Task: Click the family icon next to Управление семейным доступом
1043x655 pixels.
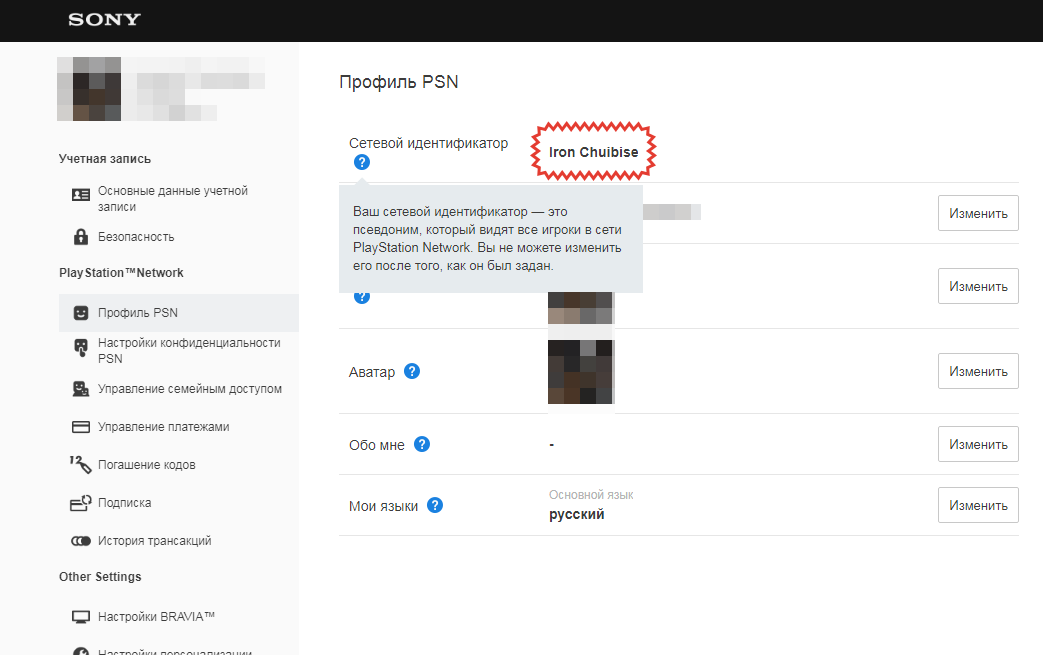Action: pyautogui.click(x=80, y=390)
